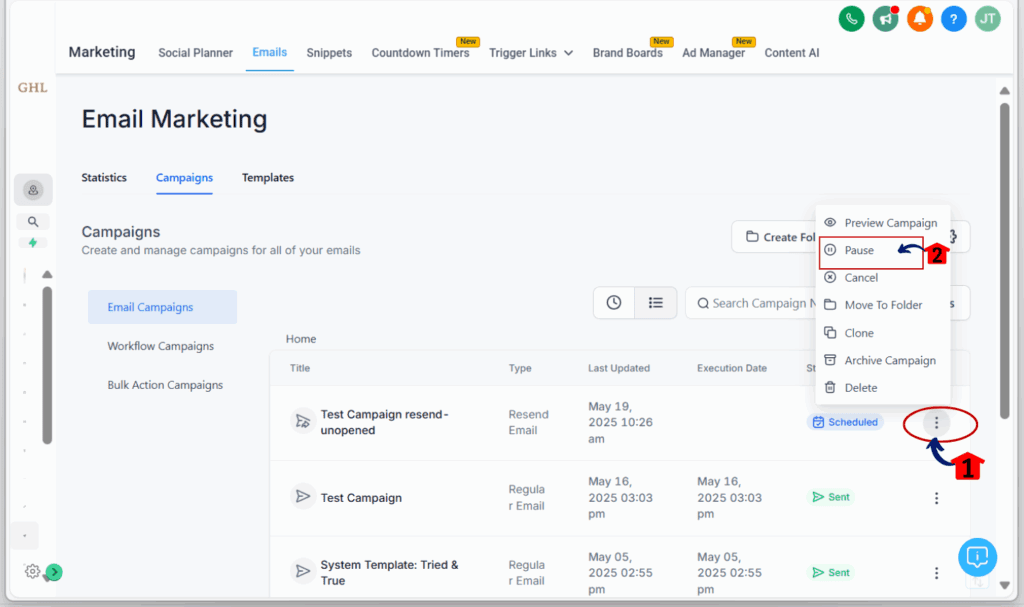The width and height of the screenshot is (1024, 607).
Task: Open help using the question mark icon
Action: [952, 18]
